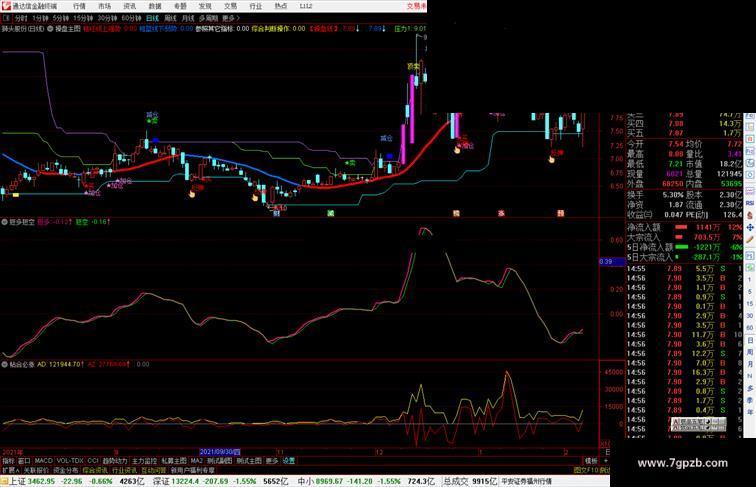The width and height of the screenshot is (756, 487).
Task: Click the RSI icon in right sidebar
Action: (750, 203)
